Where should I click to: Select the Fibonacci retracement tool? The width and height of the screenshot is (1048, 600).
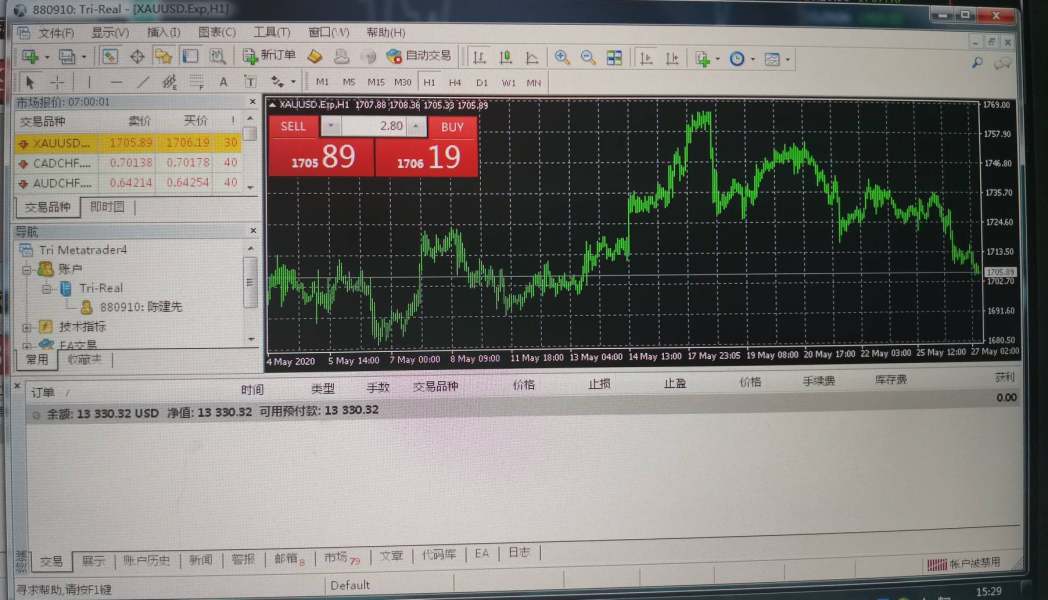point(196,82)
